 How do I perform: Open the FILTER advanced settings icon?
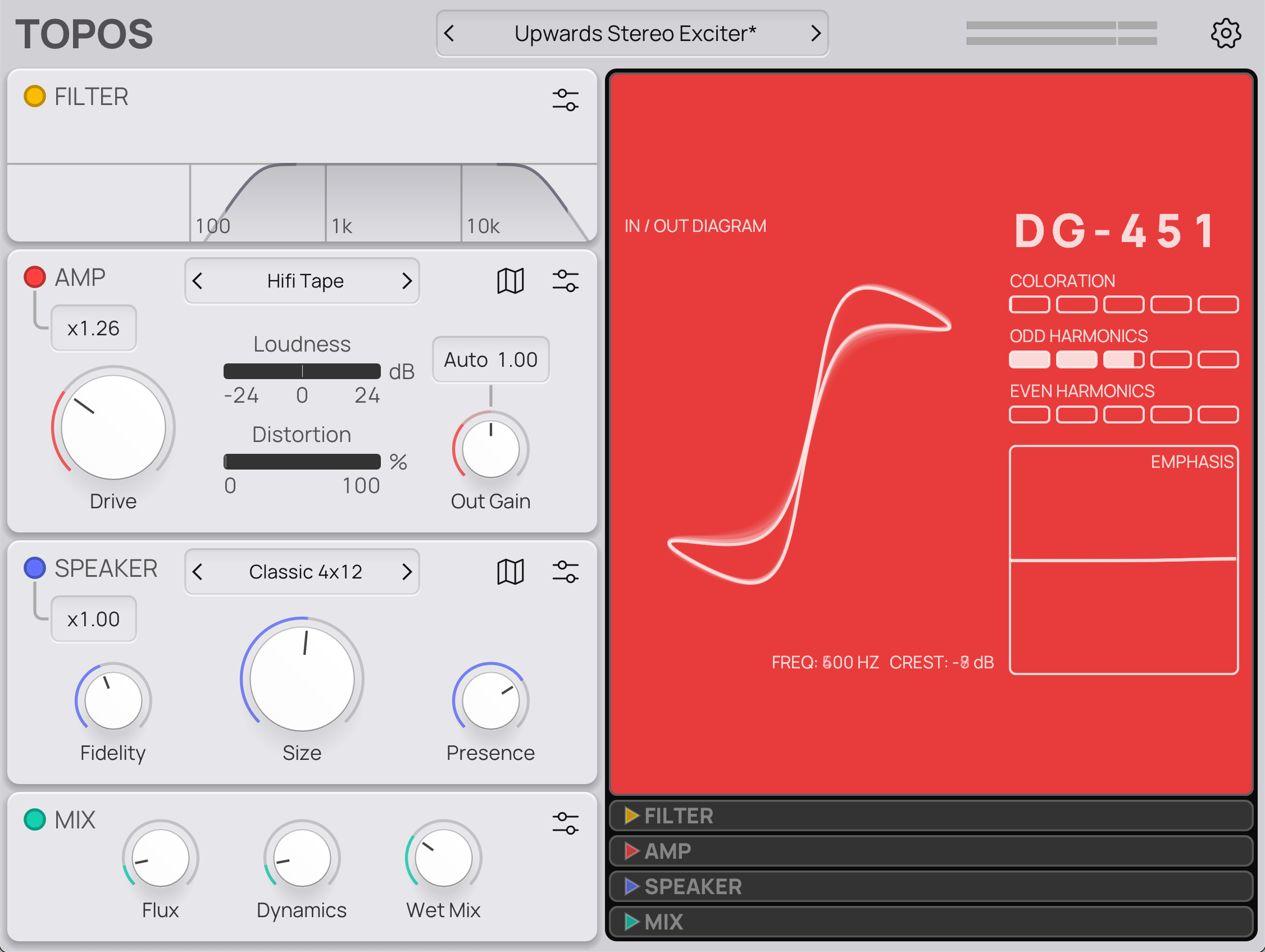point(566,98)
